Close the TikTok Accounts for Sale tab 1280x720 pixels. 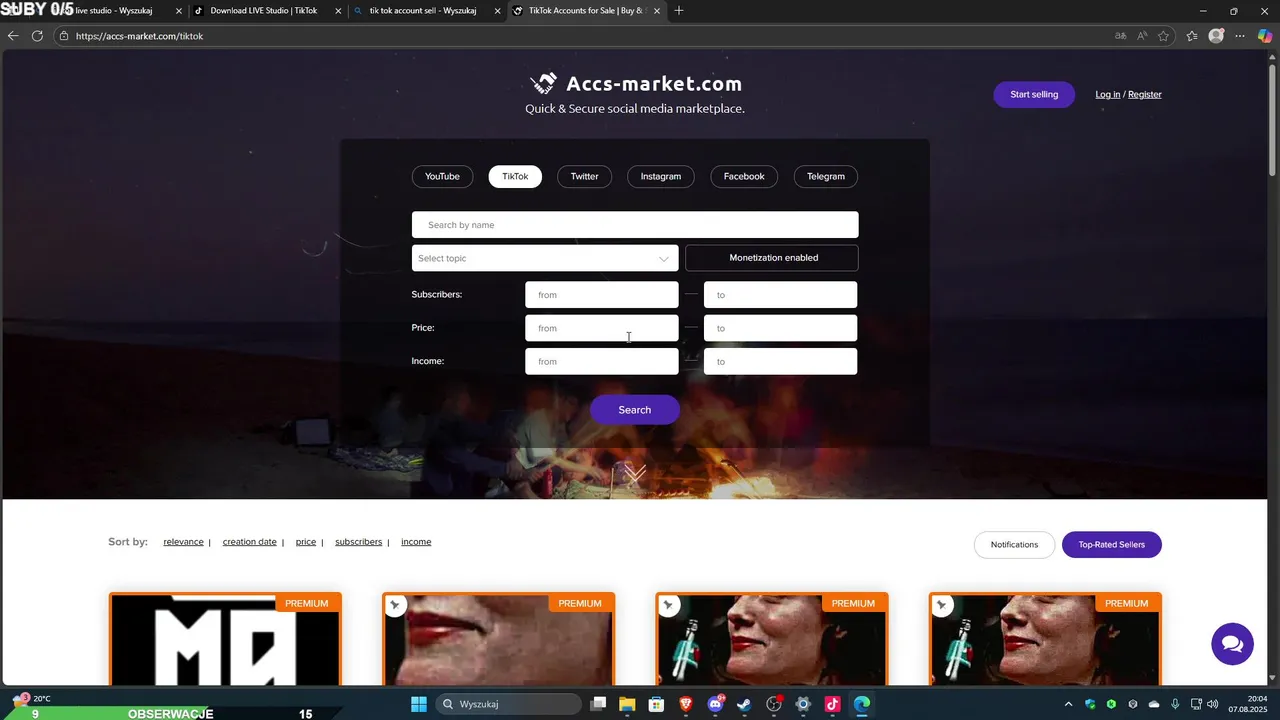tap(657, 11)
